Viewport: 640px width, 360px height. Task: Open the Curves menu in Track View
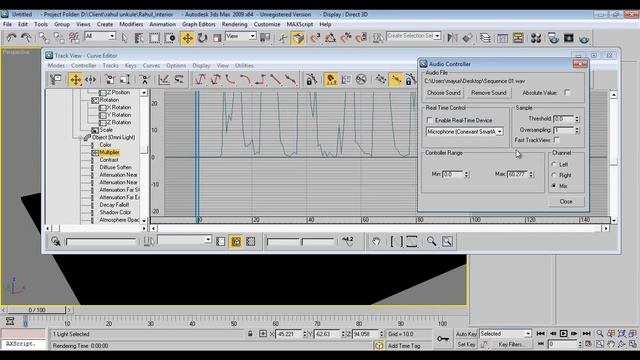click(x=151, y=66)
